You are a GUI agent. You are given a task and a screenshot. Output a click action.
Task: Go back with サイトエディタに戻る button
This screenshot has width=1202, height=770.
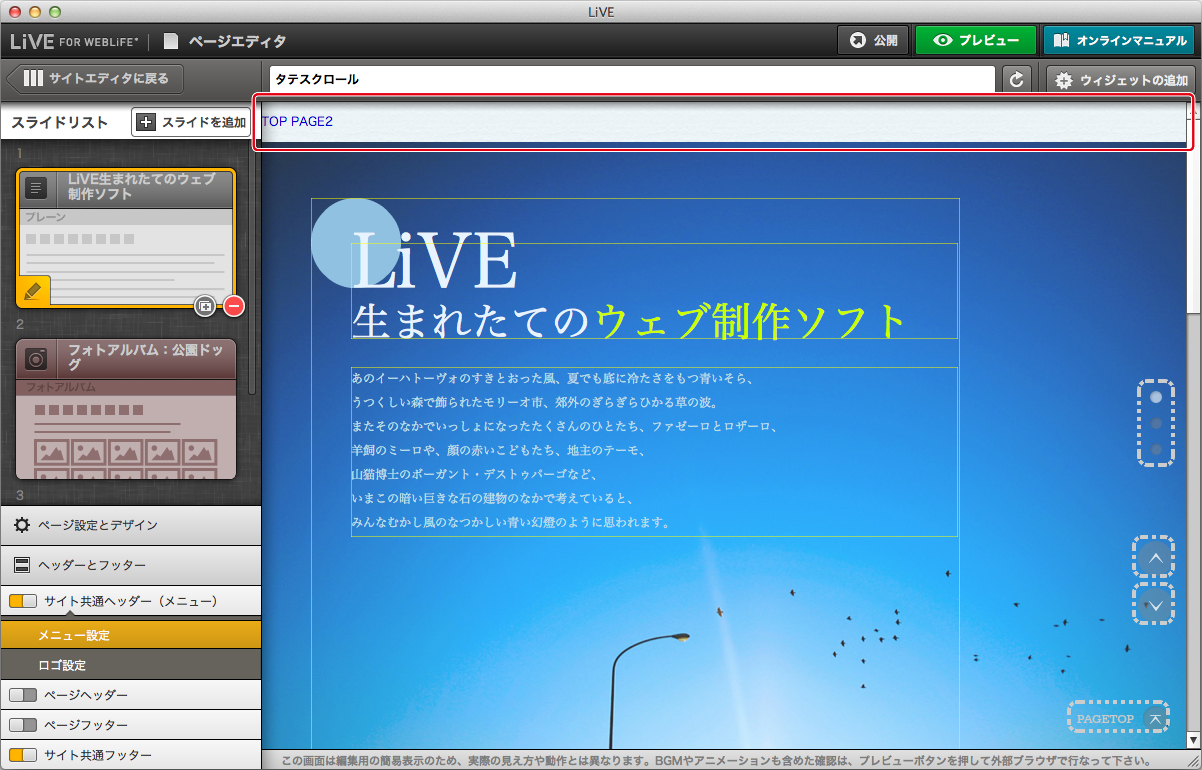pyautogui.click(x=93, y=78)
